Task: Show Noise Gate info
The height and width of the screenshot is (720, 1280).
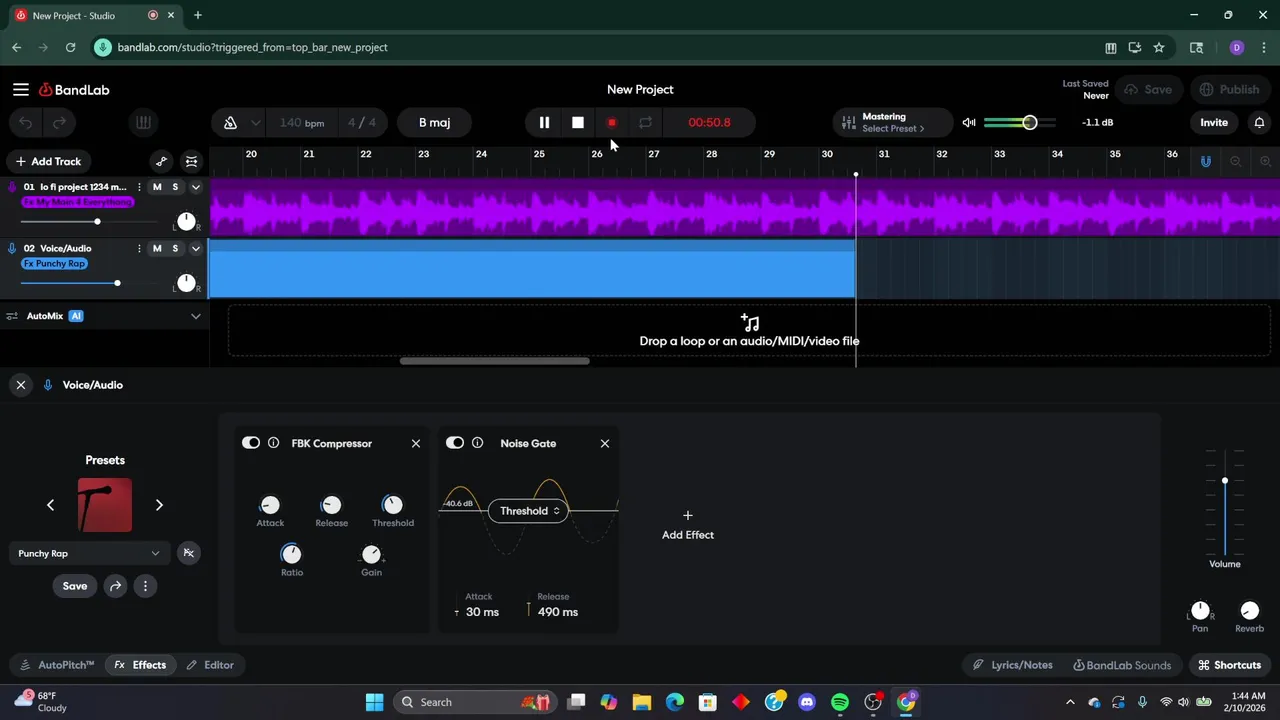Action: point(477,443)
